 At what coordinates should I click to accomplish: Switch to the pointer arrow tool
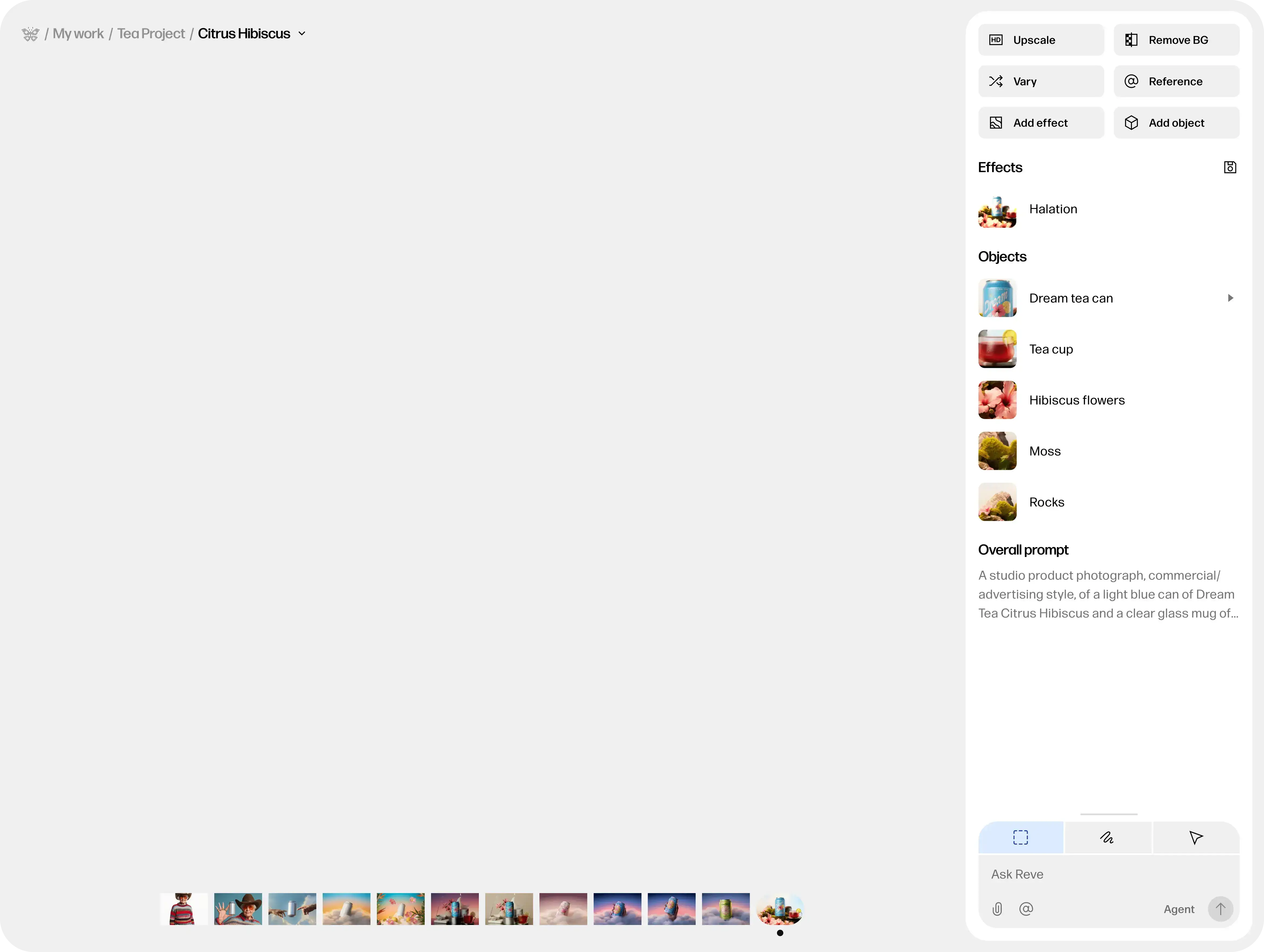pyautogui.click(x=1196, y=838)
